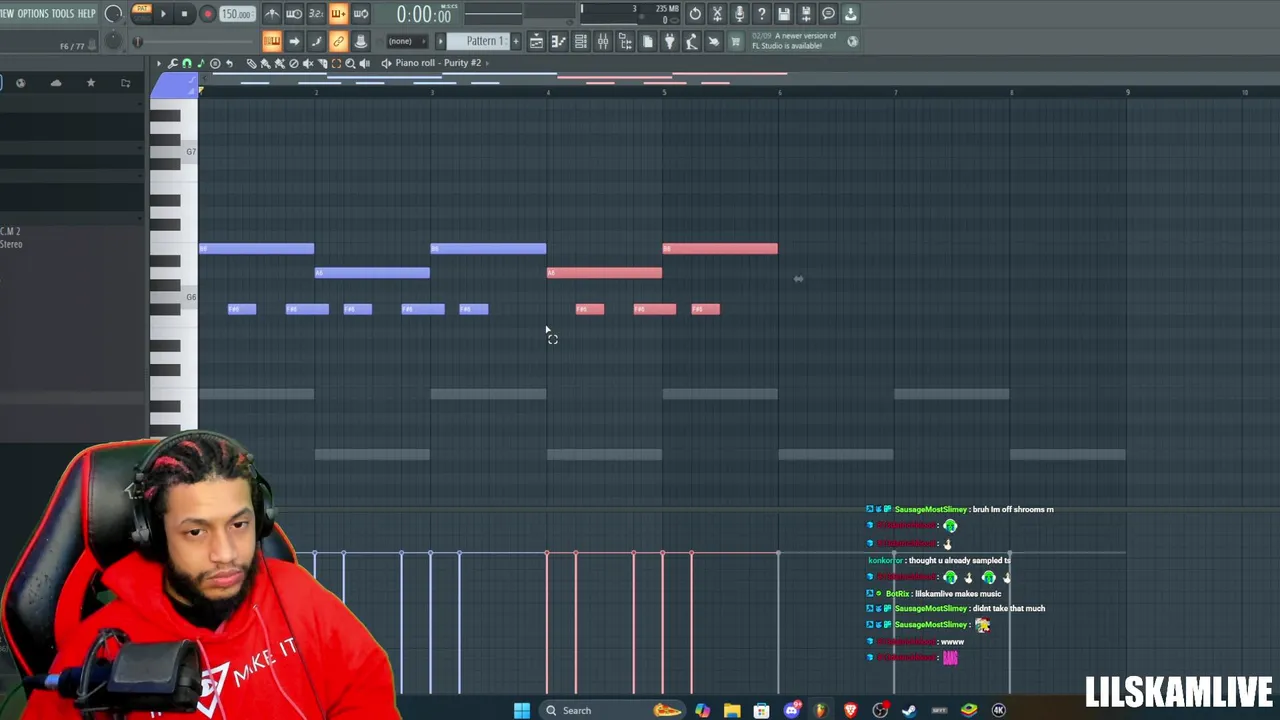Open the HELP menu
The image size is (1280, 720).
click(87, 14)
